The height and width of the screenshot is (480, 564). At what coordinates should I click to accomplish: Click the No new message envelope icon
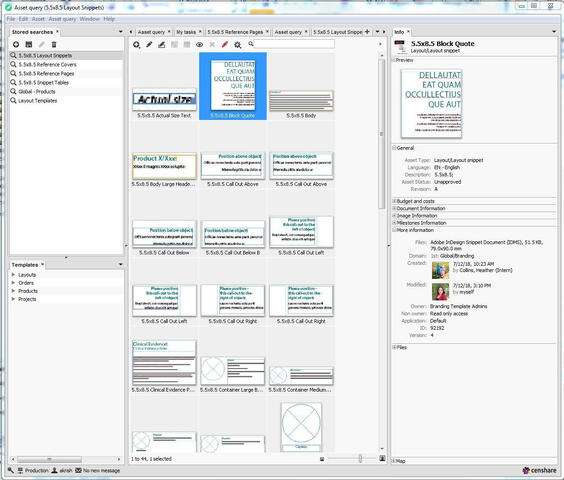click(x=78, y=470)
